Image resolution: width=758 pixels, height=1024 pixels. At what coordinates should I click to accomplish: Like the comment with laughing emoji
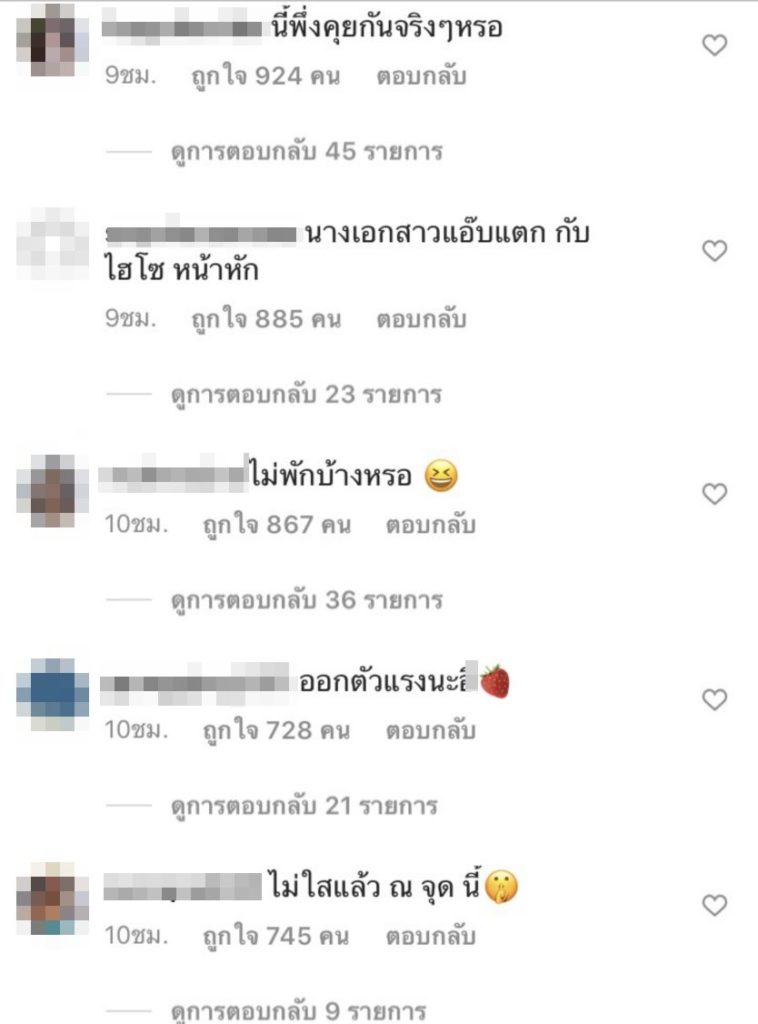coord(714,494)
